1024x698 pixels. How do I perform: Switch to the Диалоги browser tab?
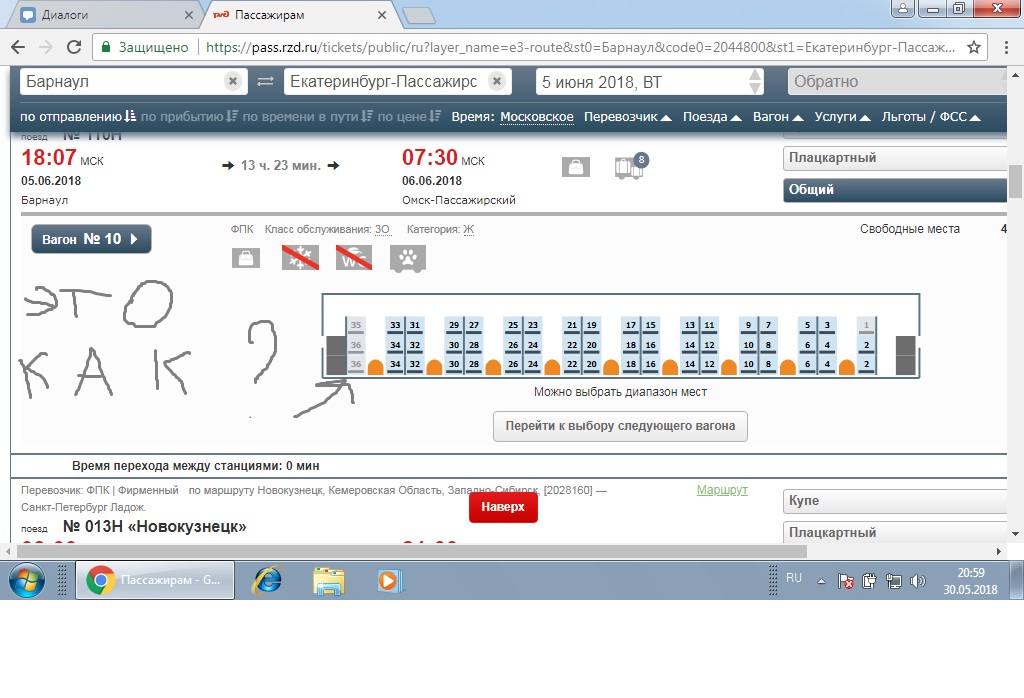point(100,15)
